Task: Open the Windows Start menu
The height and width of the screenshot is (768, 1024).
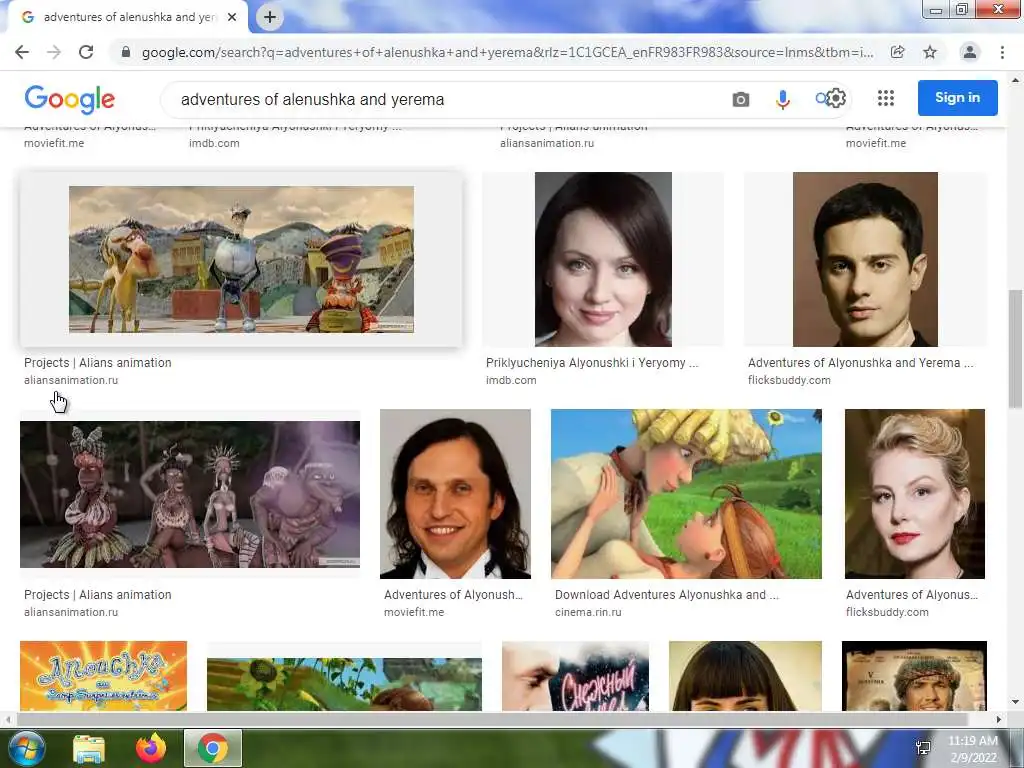Action: point(26,748)
